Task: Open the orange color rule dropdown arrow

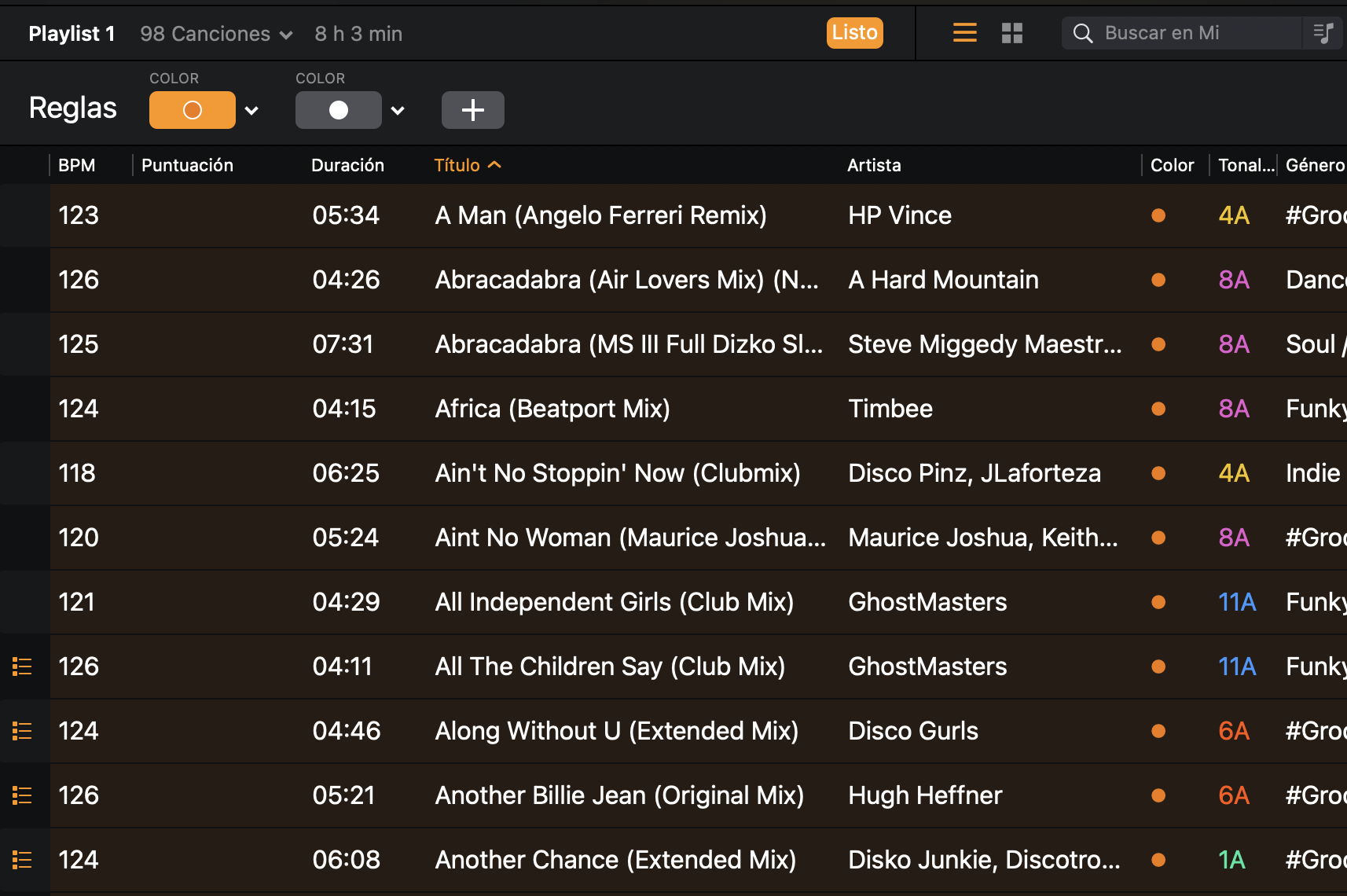Action: pos(251,111)
